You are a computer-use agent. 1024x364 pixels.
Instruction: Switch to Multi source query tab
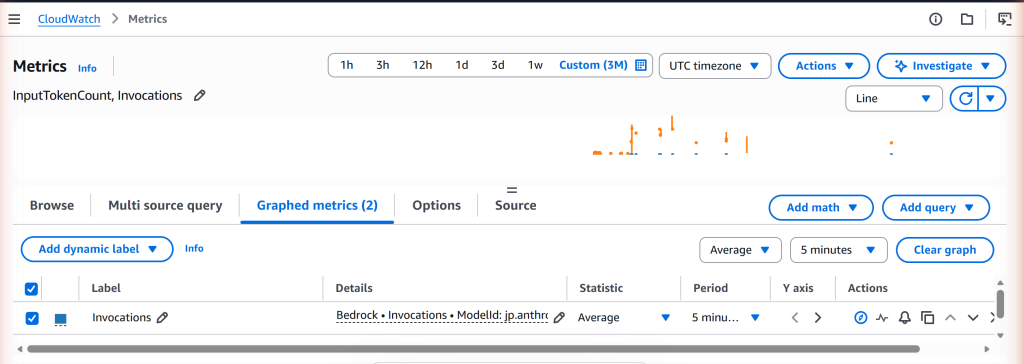165,205
